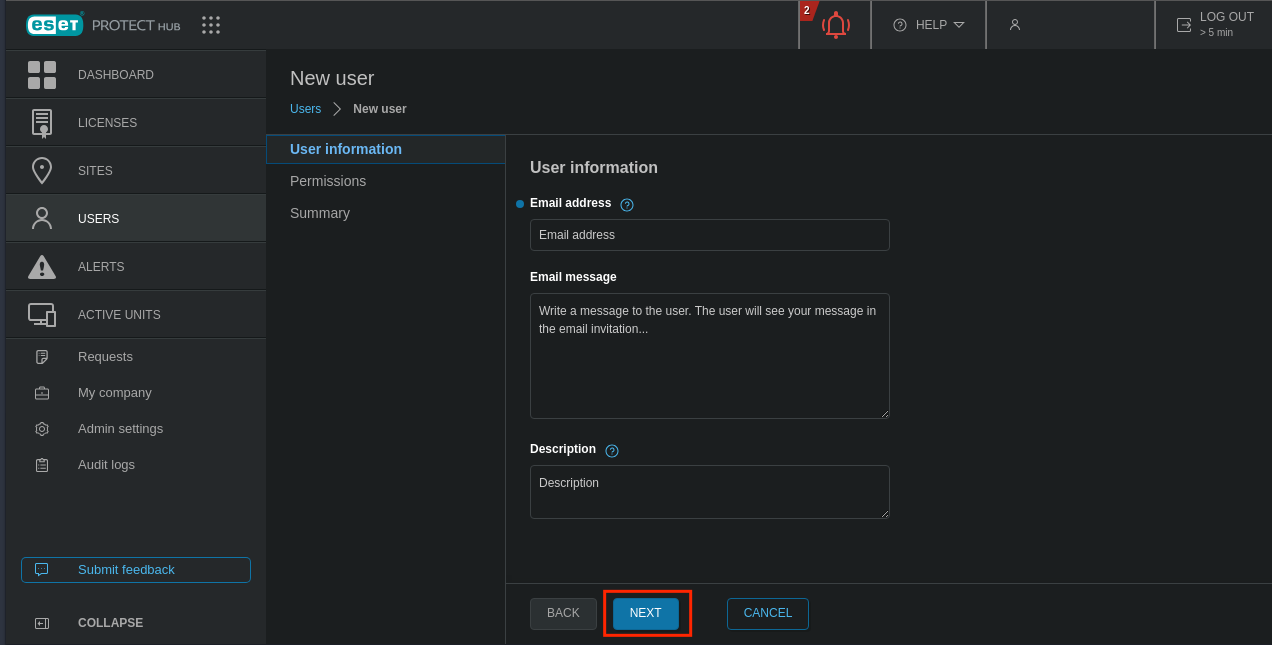
Task: Click the Sites location pin icon
Action: point(42,171)
